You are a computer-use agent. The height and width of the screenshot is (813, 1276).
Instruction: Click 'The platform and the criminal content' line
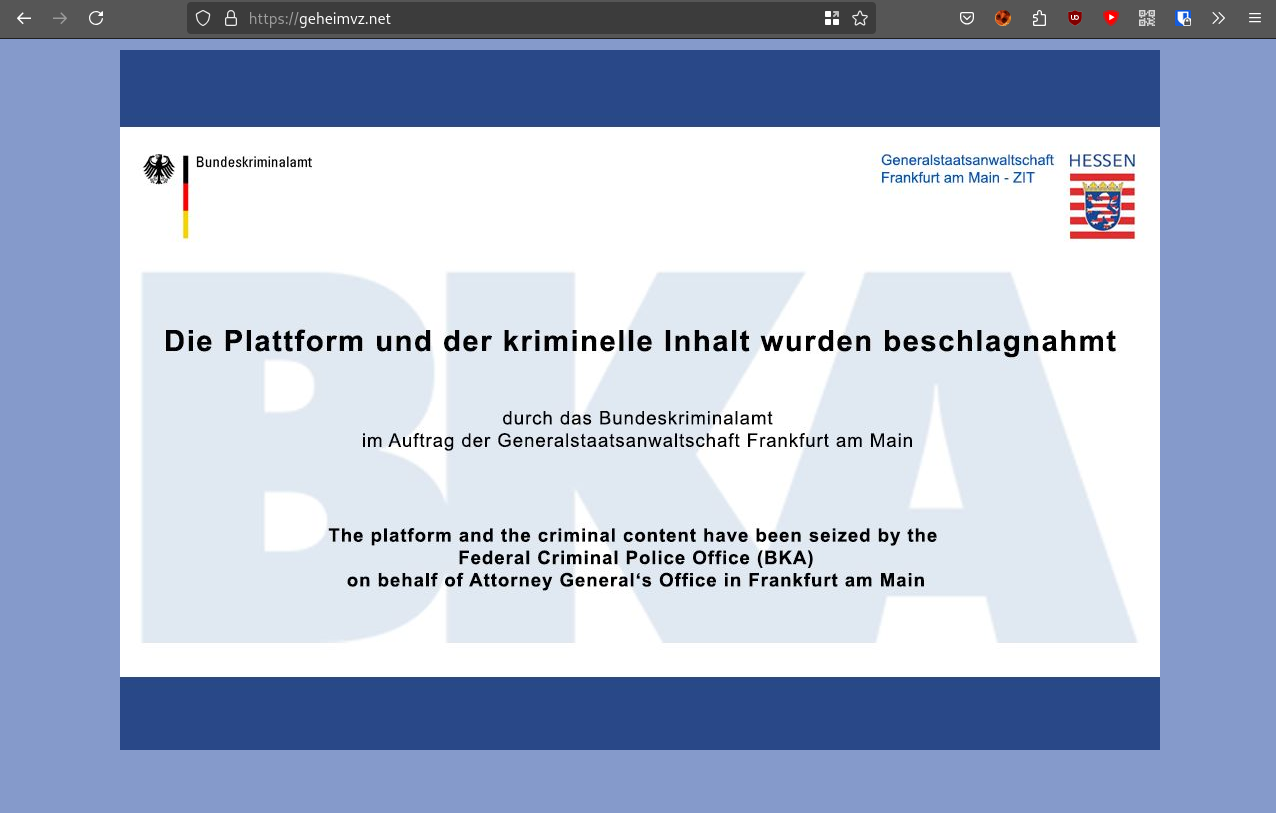633,536
